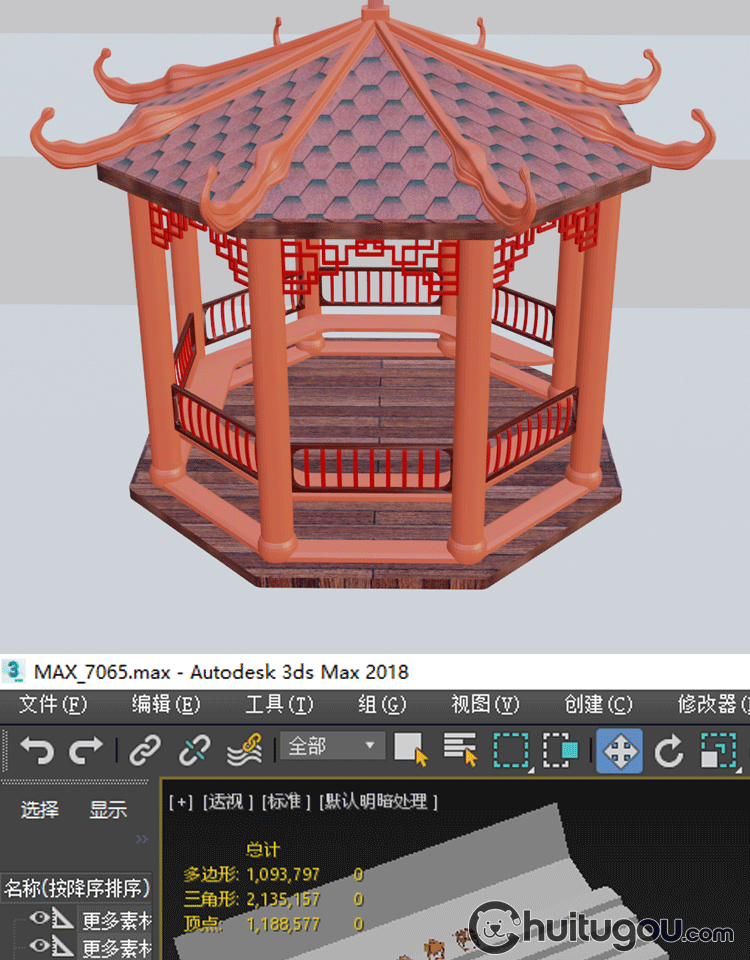Open the 组(G) menu
The width and height of the screenshot is (750, 960).
382,704
